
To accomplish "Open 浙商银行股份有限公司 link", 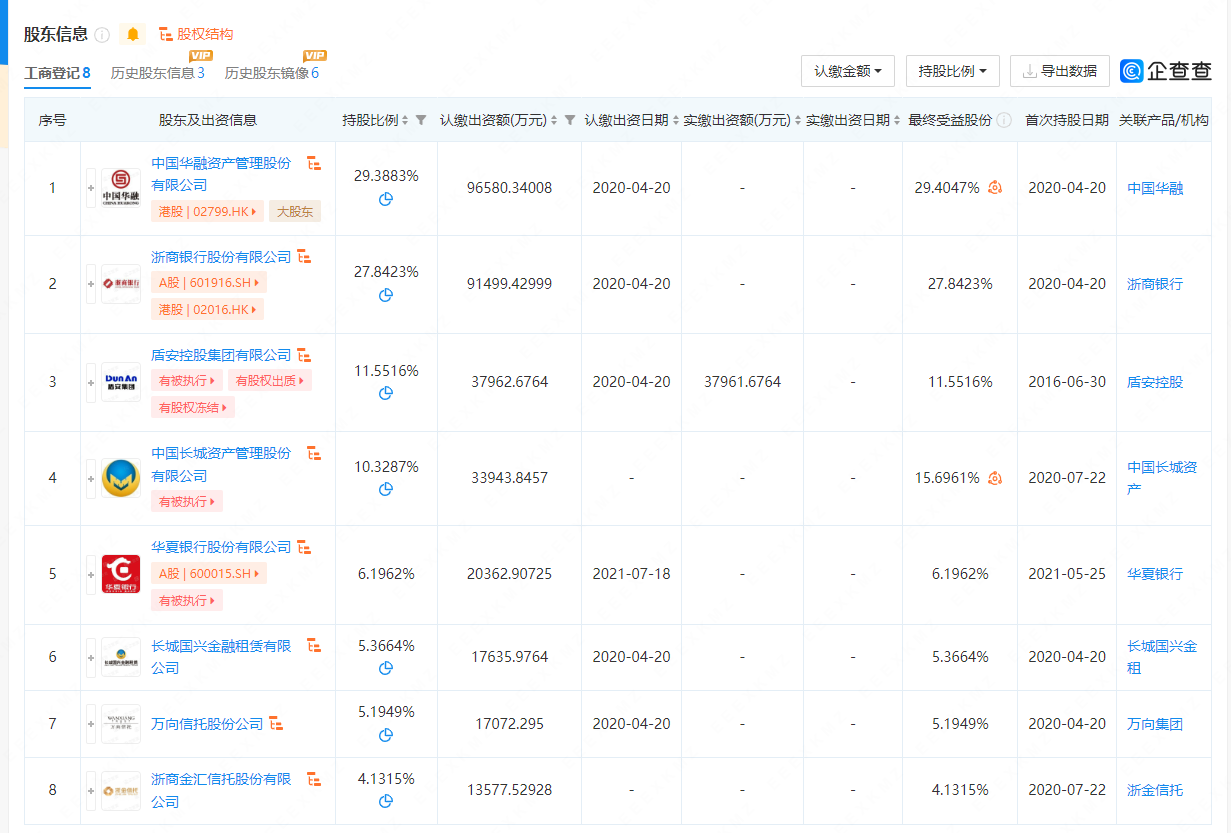I will 221,257.
